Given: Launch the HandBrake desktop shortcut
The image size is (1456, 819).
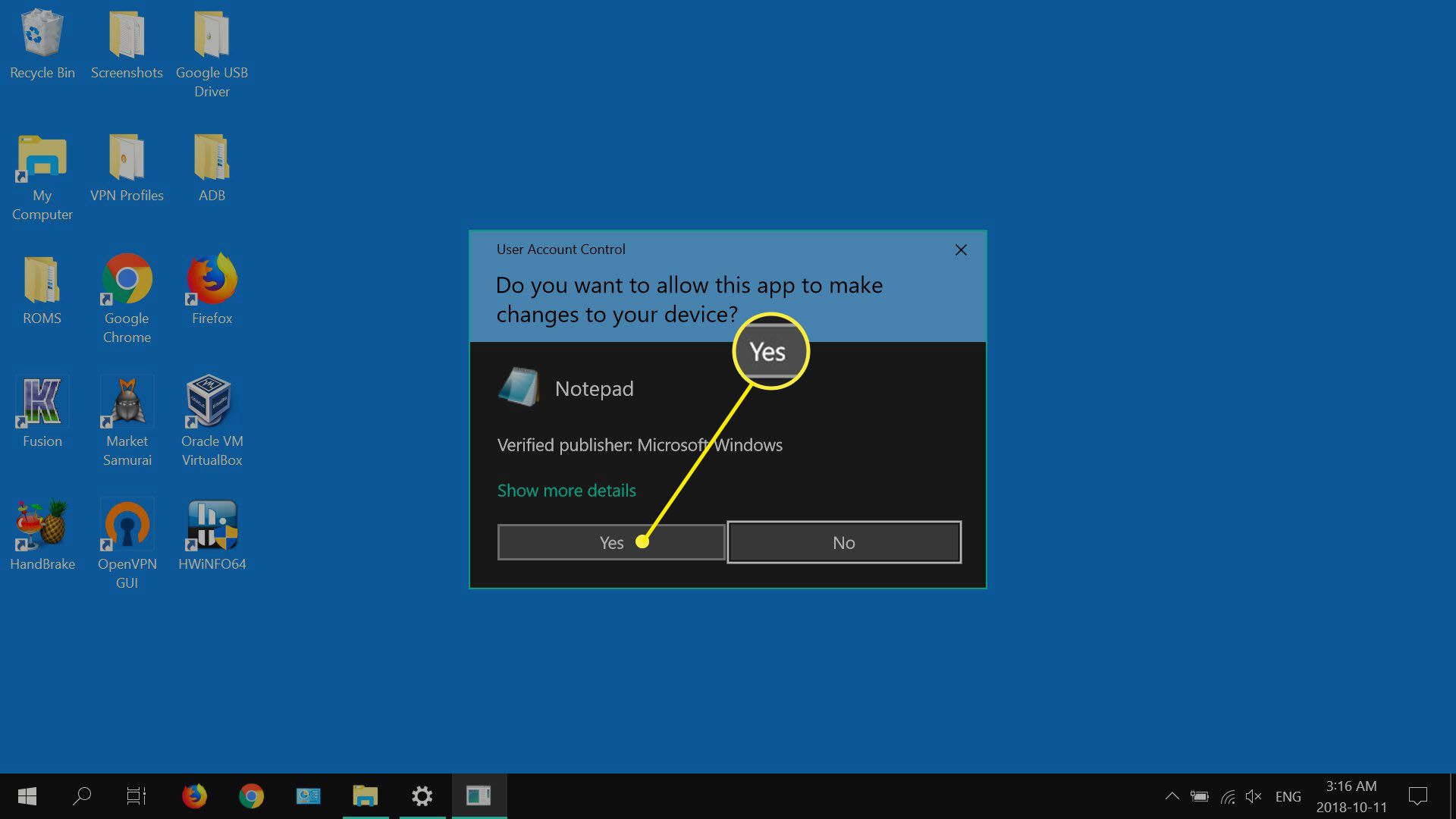Looking at the screenshot, I should [x=42, y=535].
